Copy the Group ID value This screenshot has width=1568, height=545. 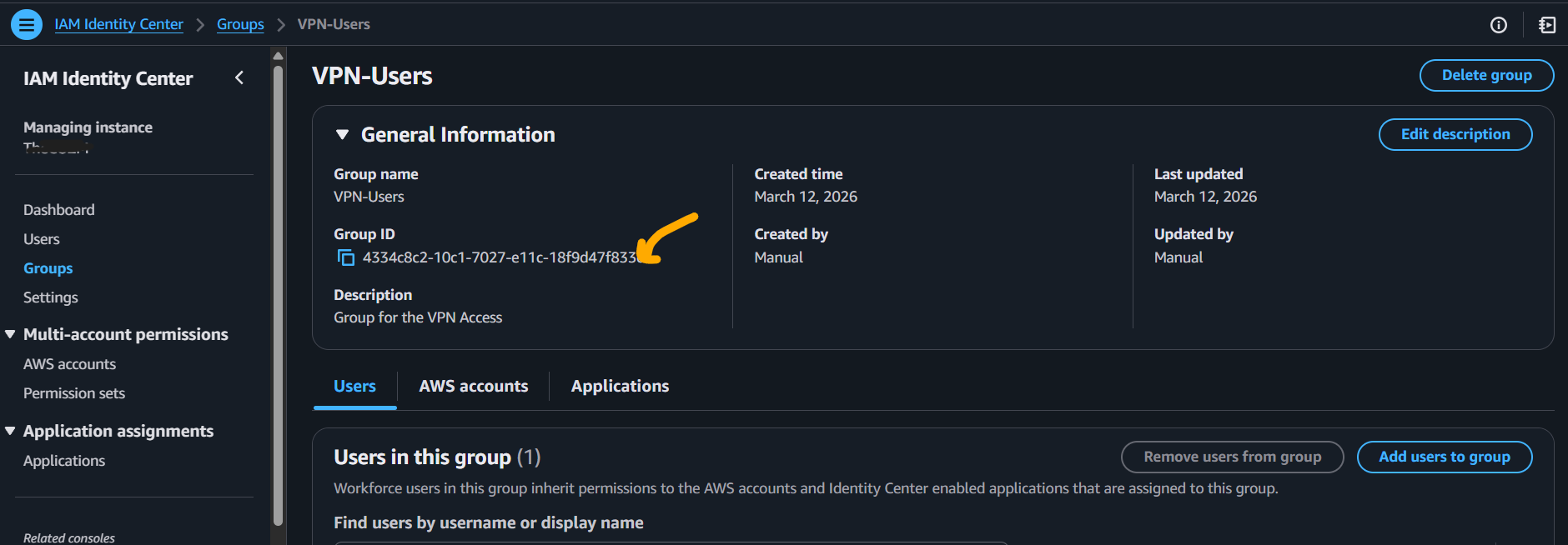click(345, 257)
